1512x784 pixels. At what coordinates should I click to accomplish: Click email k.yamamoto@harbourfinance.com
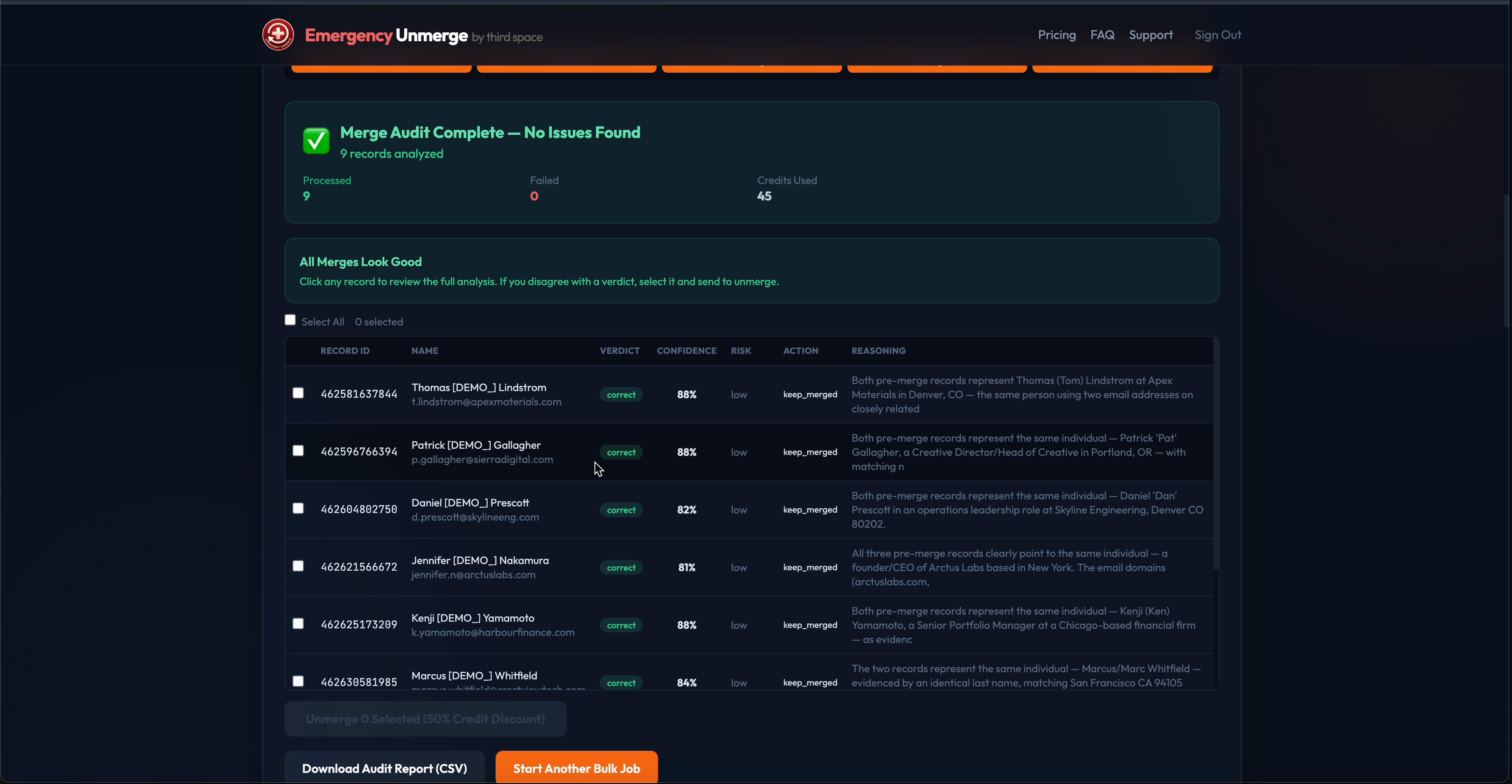click(x=492, y=632)
